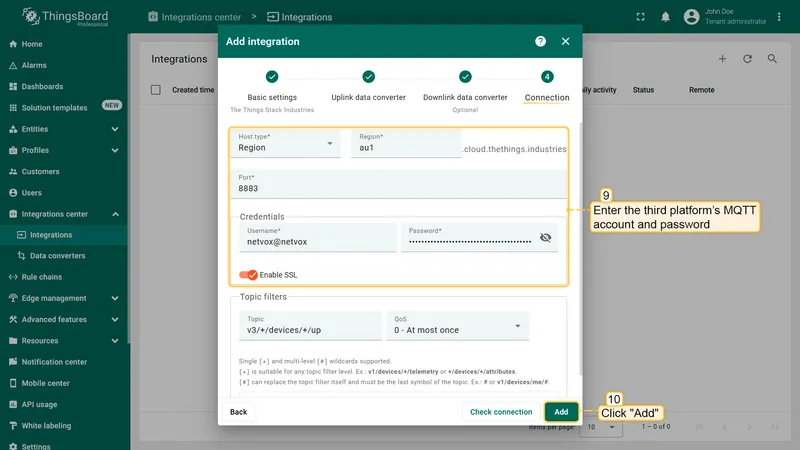Expand Resources chevron

[x=115, y=341]
